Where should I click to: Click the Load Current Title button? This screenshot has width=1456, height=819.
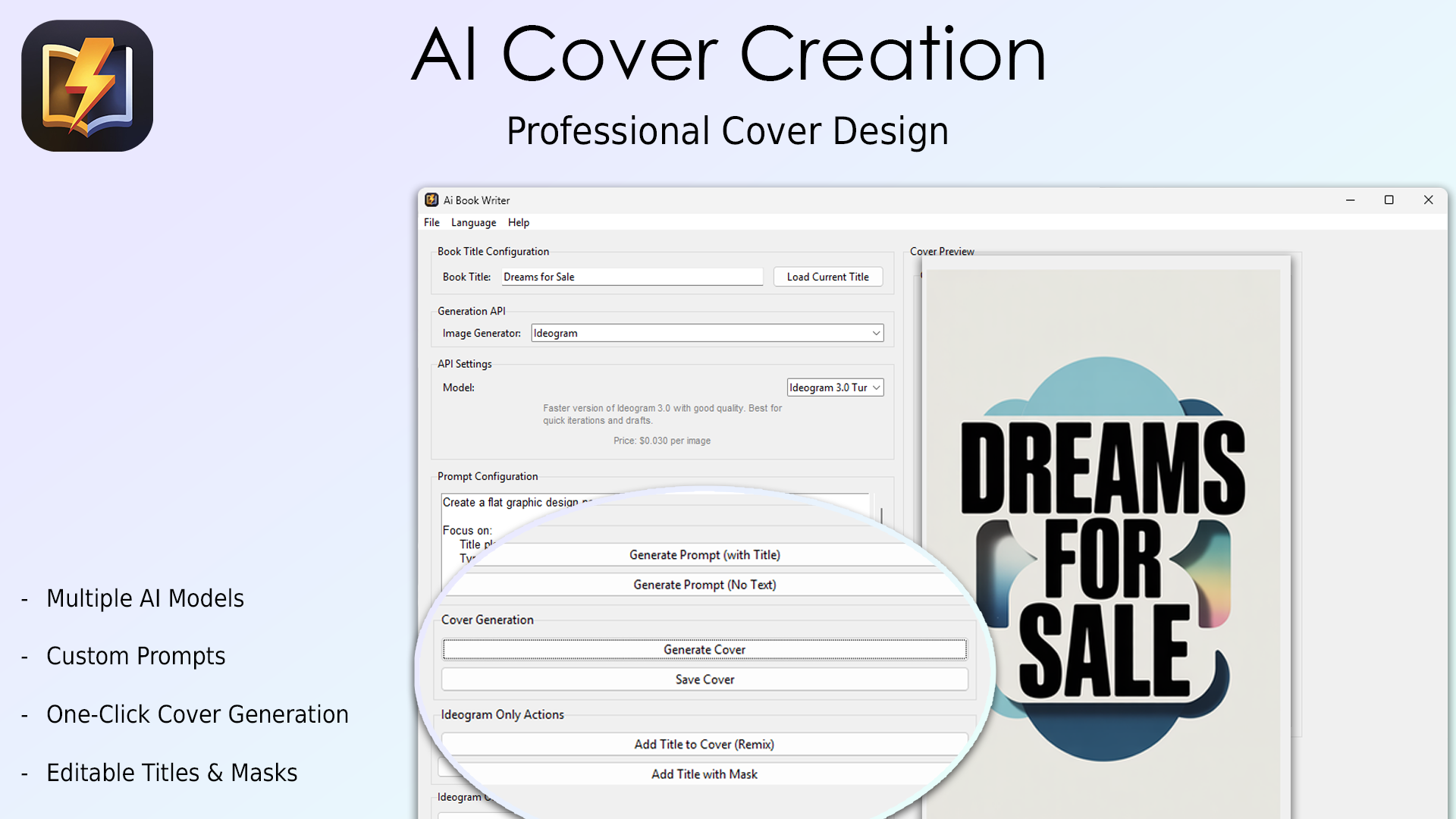coord(827,276)
